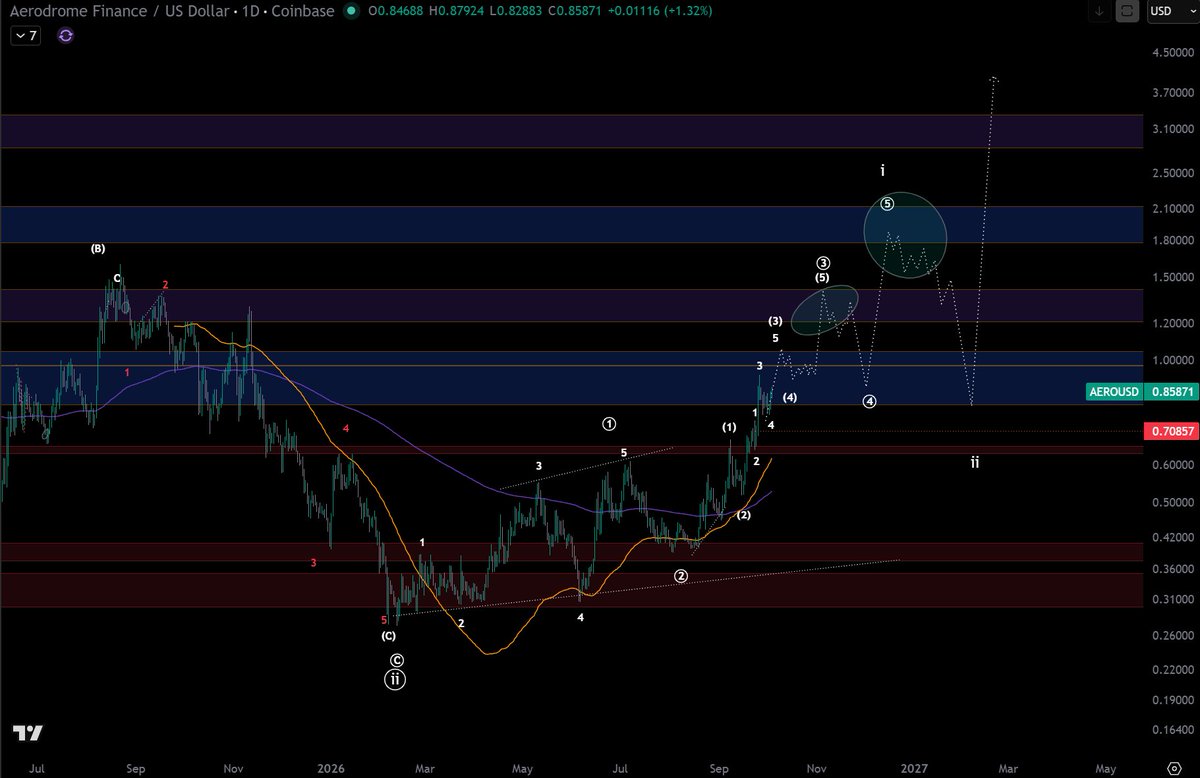Click the 3.10000 price axis level
This screenshot has width=1200, height=778.
pos(1172,129)
